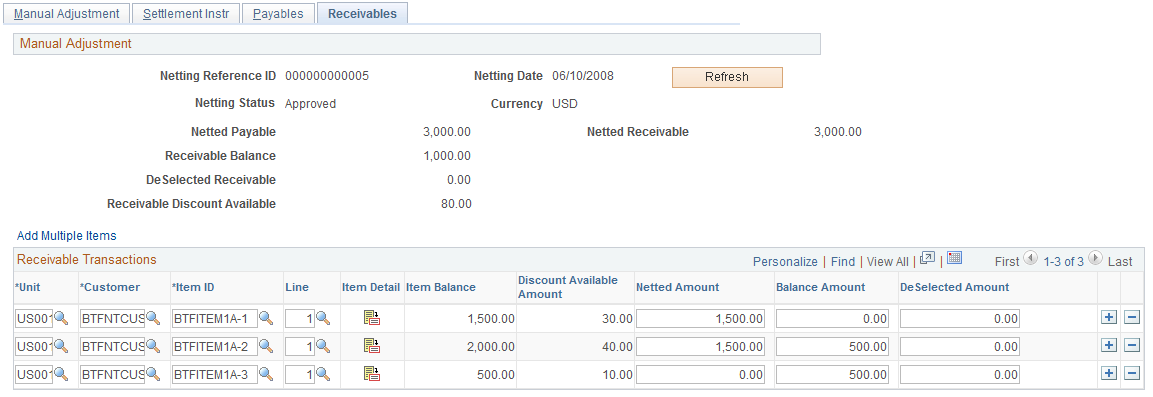The width and height of the screenshot is (1153, 397).
Task: Add a row after BTFITEM1A-2
Action: (x=1109, y=346)
